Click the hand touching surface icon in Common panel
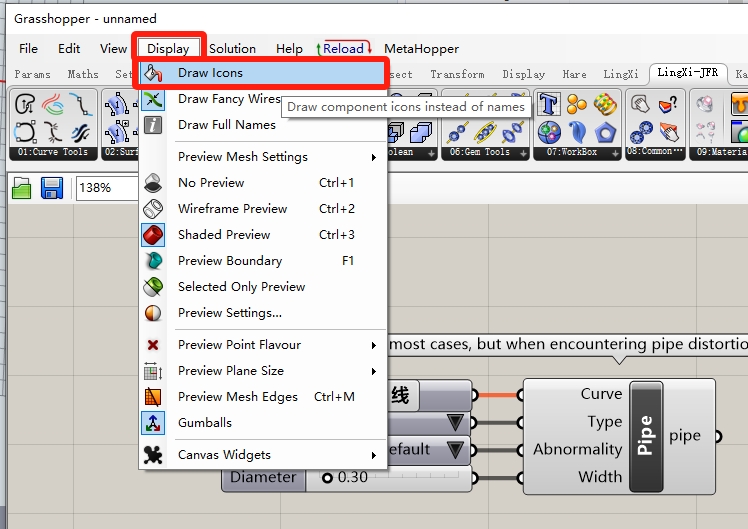 coord(669,132)
